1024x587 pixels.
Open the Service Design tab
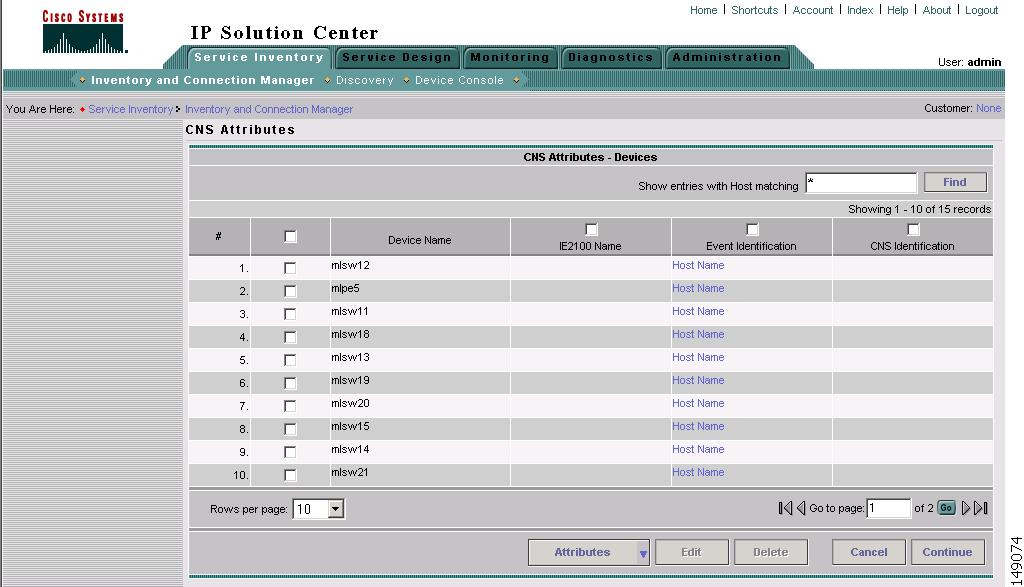tap(396, 57)
